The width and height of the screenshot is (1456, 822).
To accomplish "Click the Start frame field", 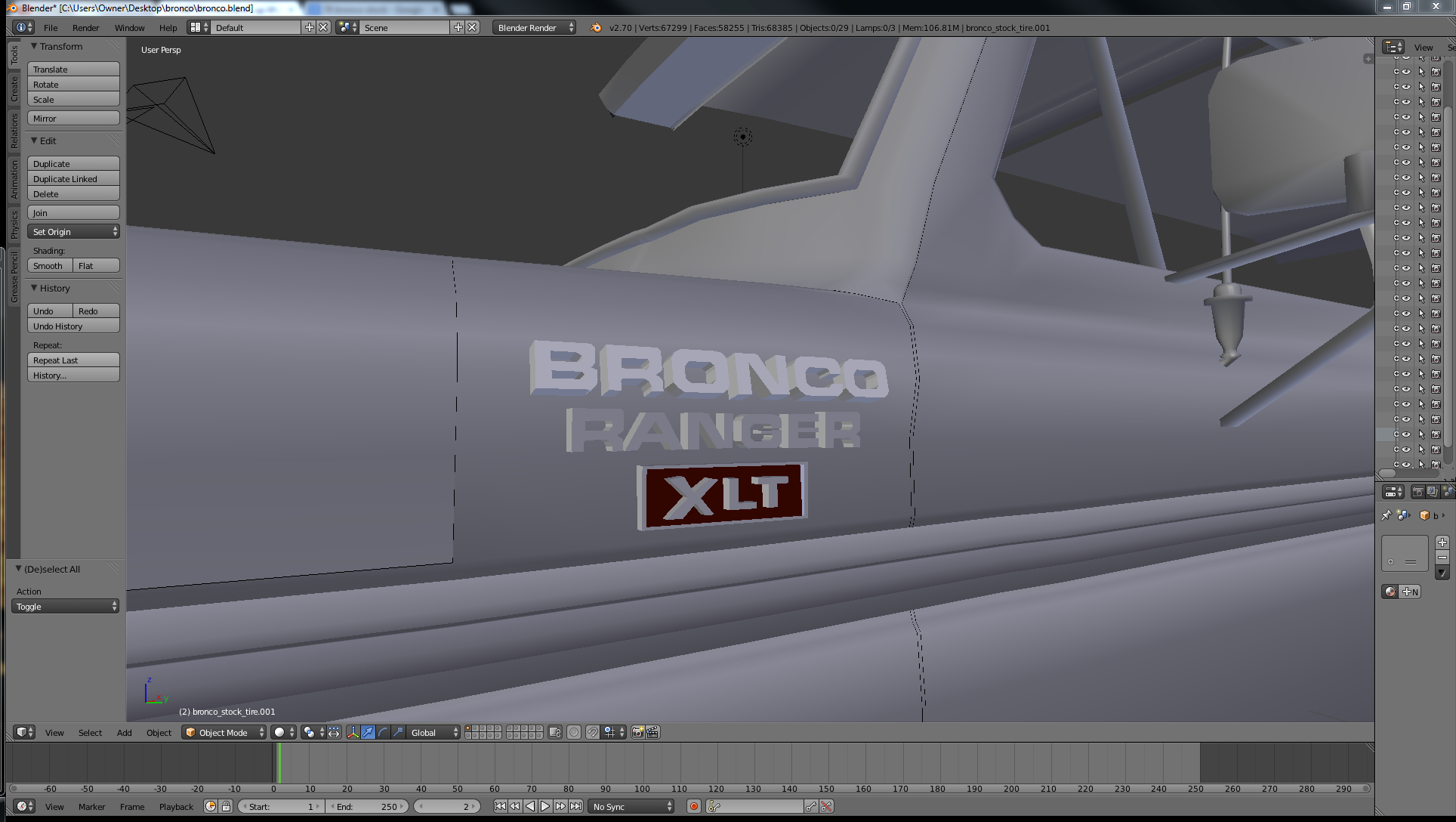I will pyautogui.click(x=282, y=807).
